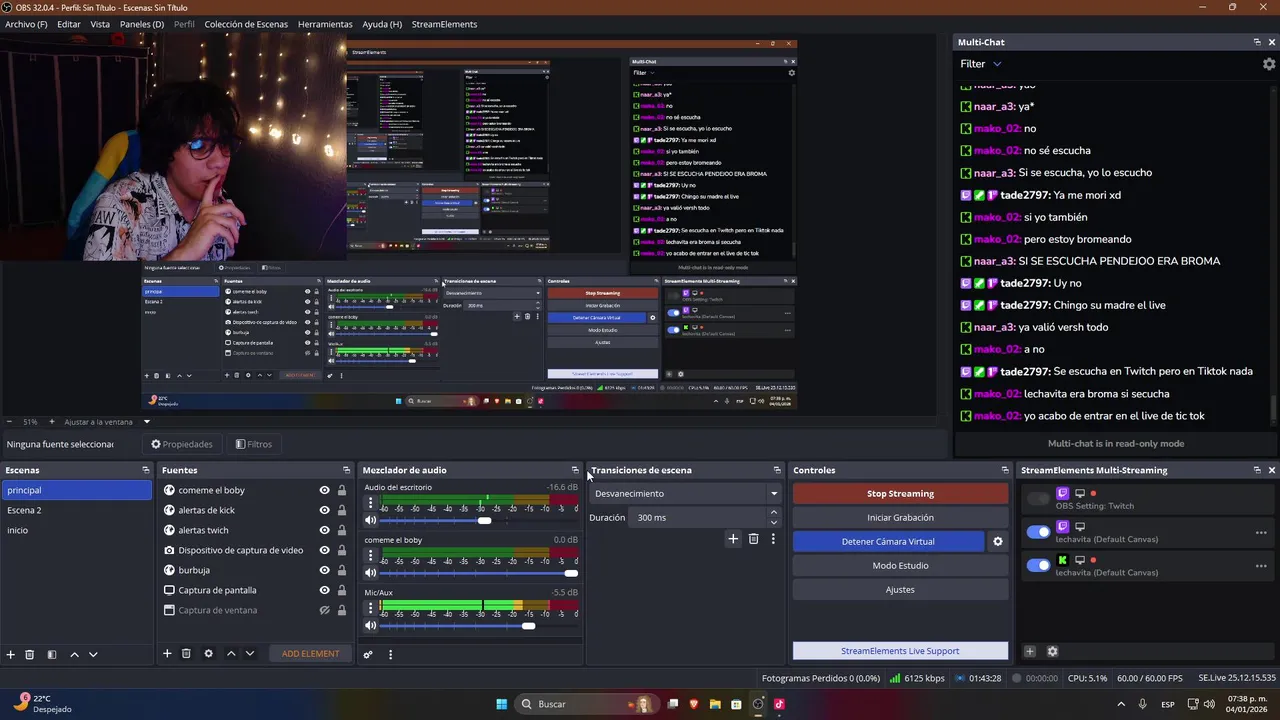Open Multi-Chat settings gear icon
Image resolution: width=1280 pixels, height=720 pixels.
pyautogui.click(x=1269, y=64)
